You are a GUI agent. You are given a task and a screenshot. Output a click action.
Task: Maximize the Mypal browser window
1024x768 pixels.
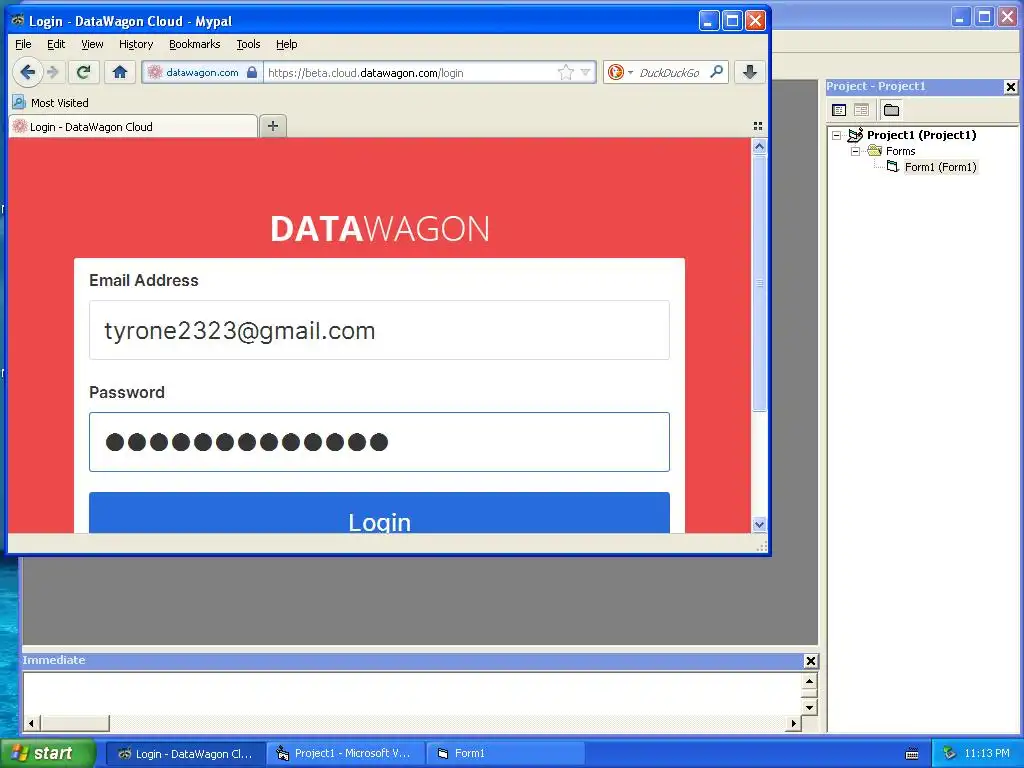point(732,21)
